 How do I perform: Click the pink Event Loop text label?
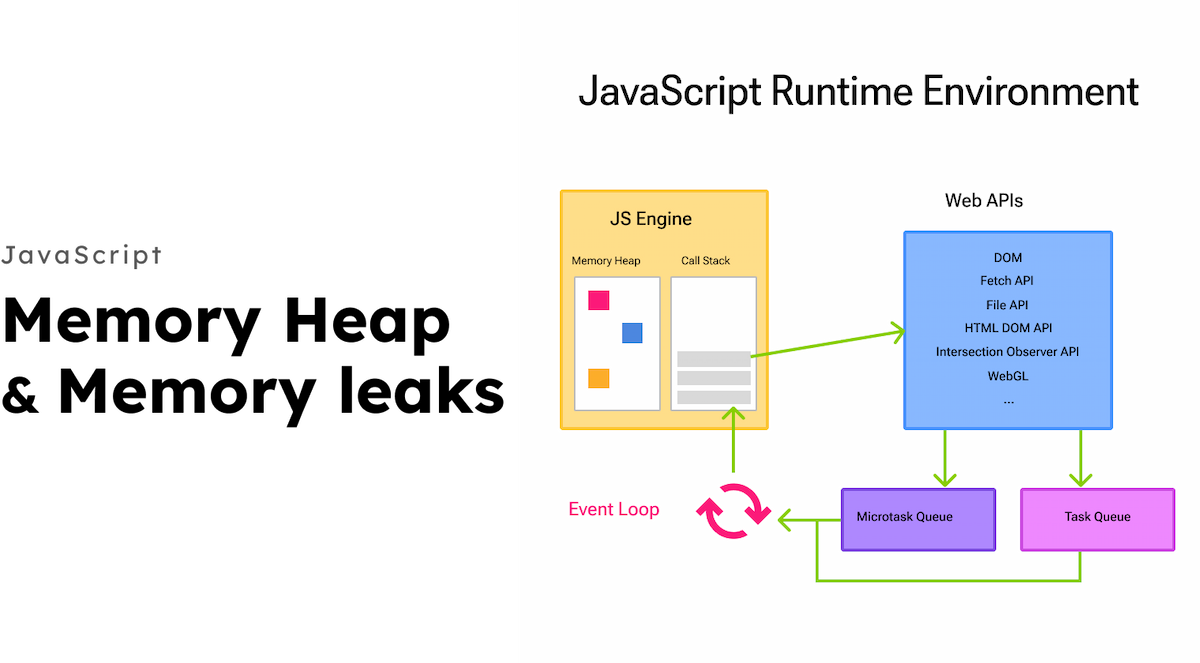(613, 509)
